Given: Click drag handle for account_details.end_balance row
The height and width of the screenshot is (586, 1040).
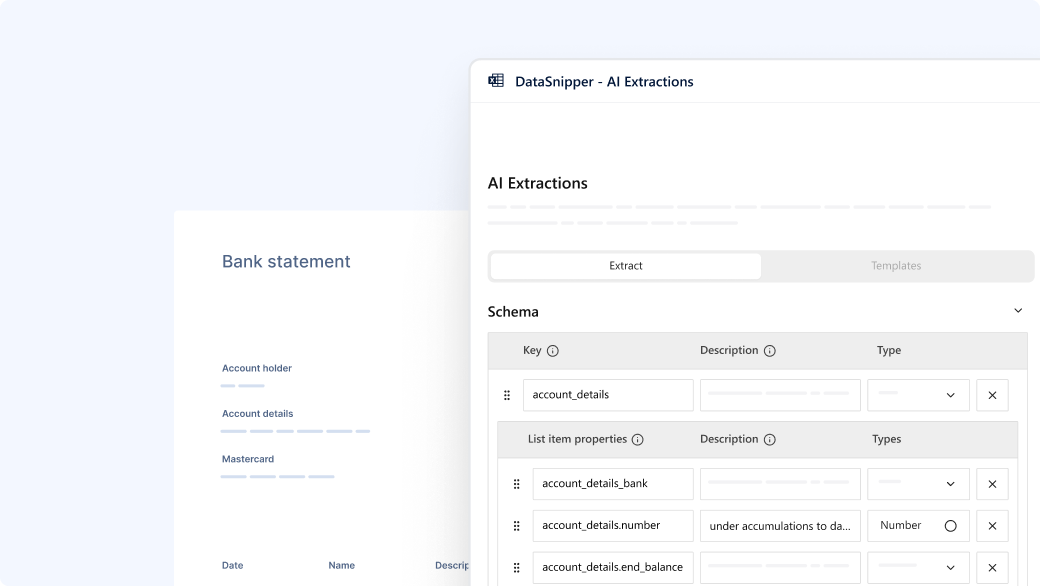Looking at the screenshot, I should click(x=516, y=567).
